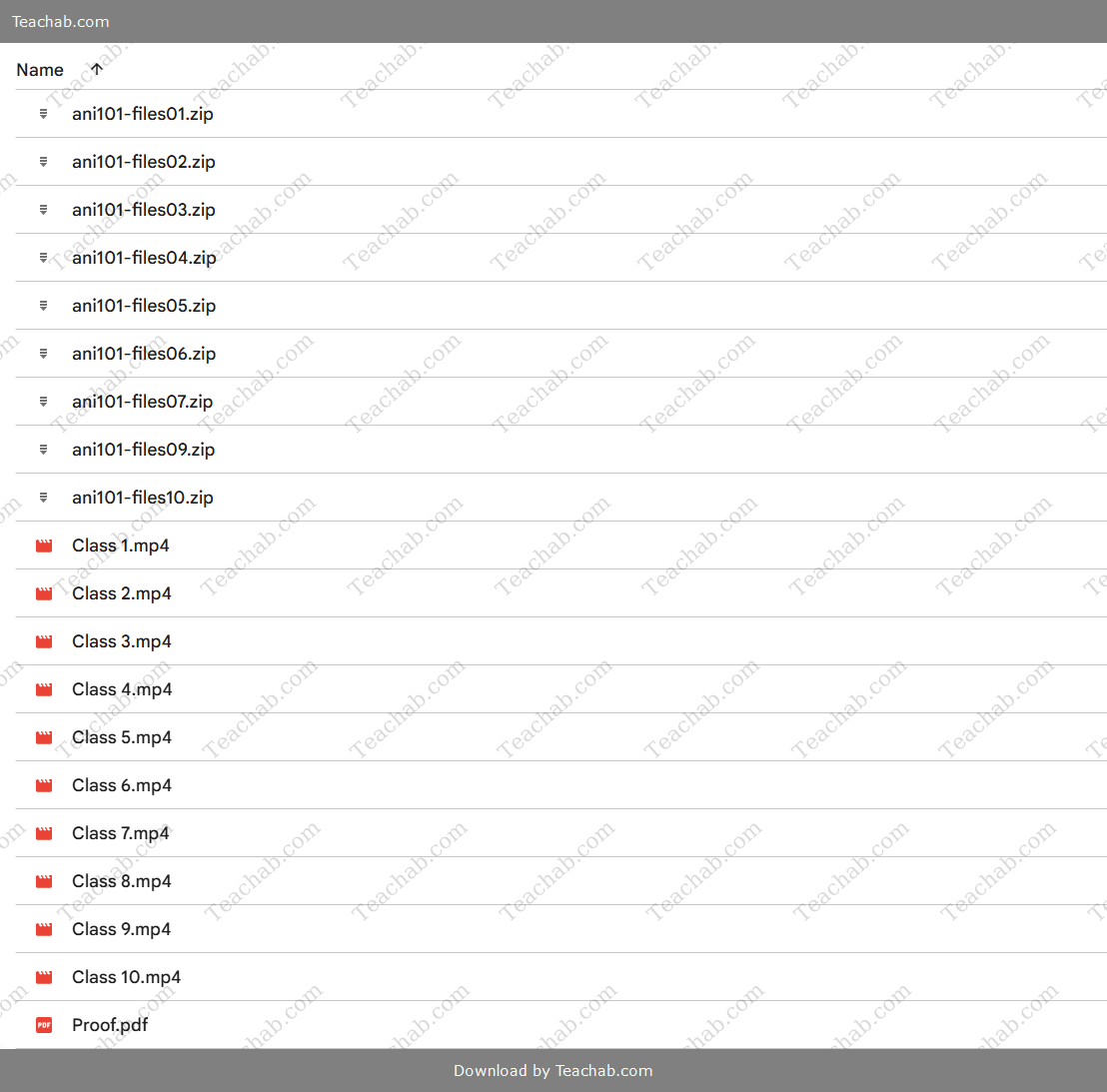The width and height of the screenshot is (1107, 1092).
Task: Toggle sort direction with the arrow icon
Action: (x=97, y=70)
